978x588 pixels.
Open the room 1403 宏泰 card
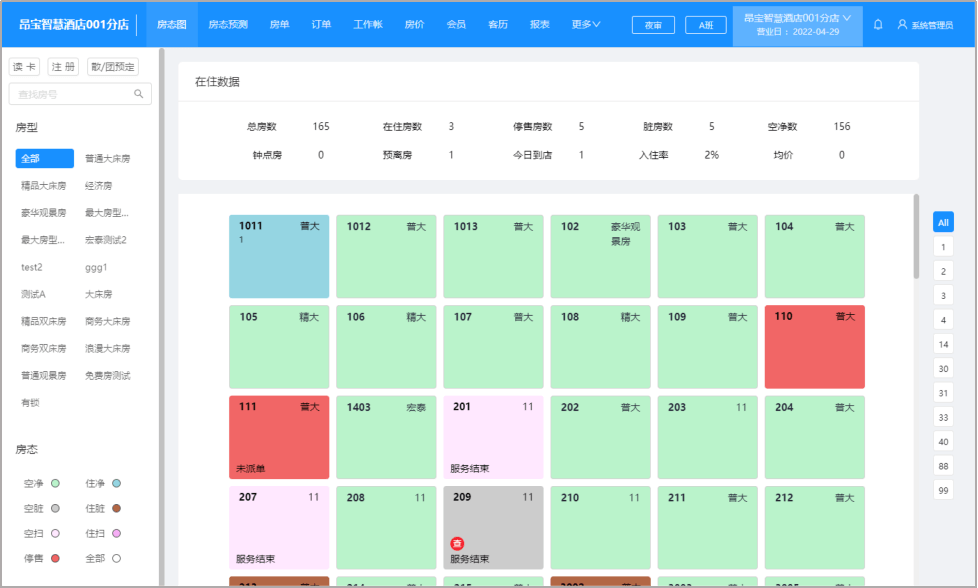click(x=386, y=437)
